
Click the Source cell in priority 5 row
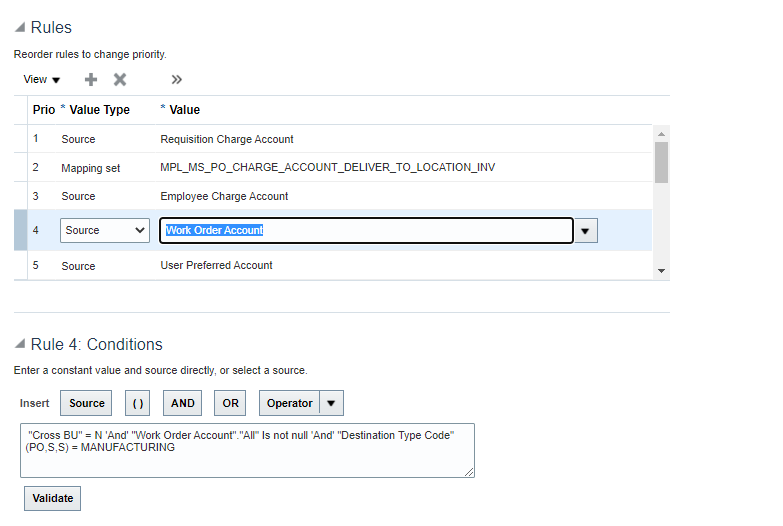[x=78, y=266]
